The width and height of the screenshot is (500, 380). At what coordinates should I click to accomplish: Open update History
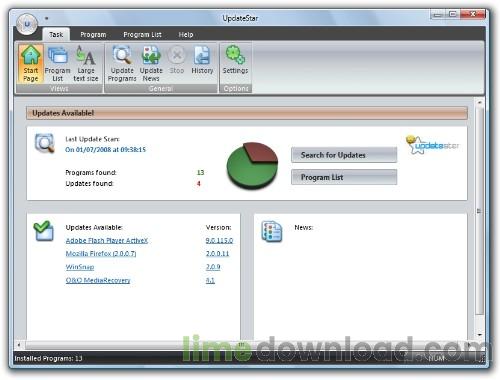(202, 60)
